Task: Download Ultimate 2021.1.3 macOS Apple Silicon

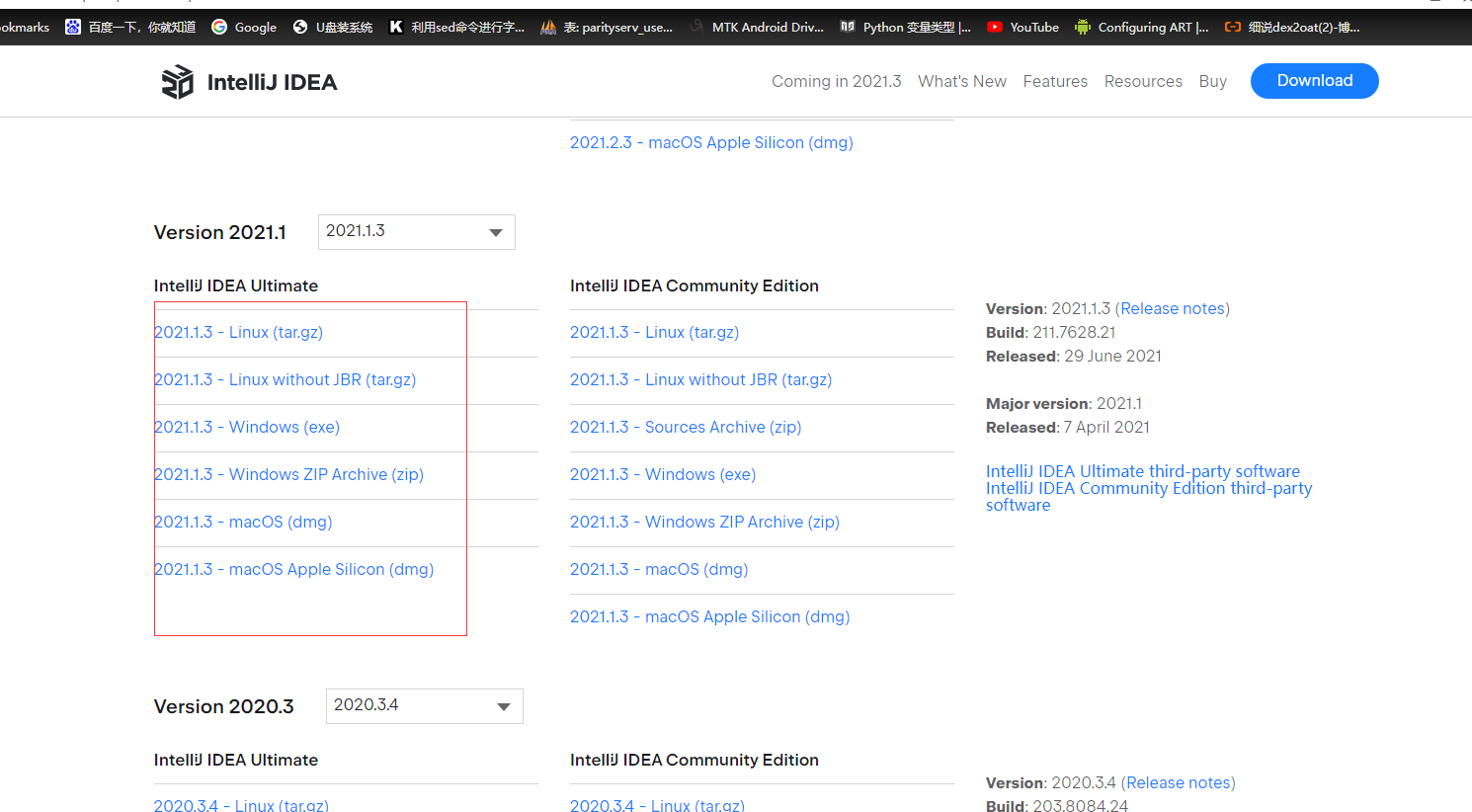Action: [293, 569]
